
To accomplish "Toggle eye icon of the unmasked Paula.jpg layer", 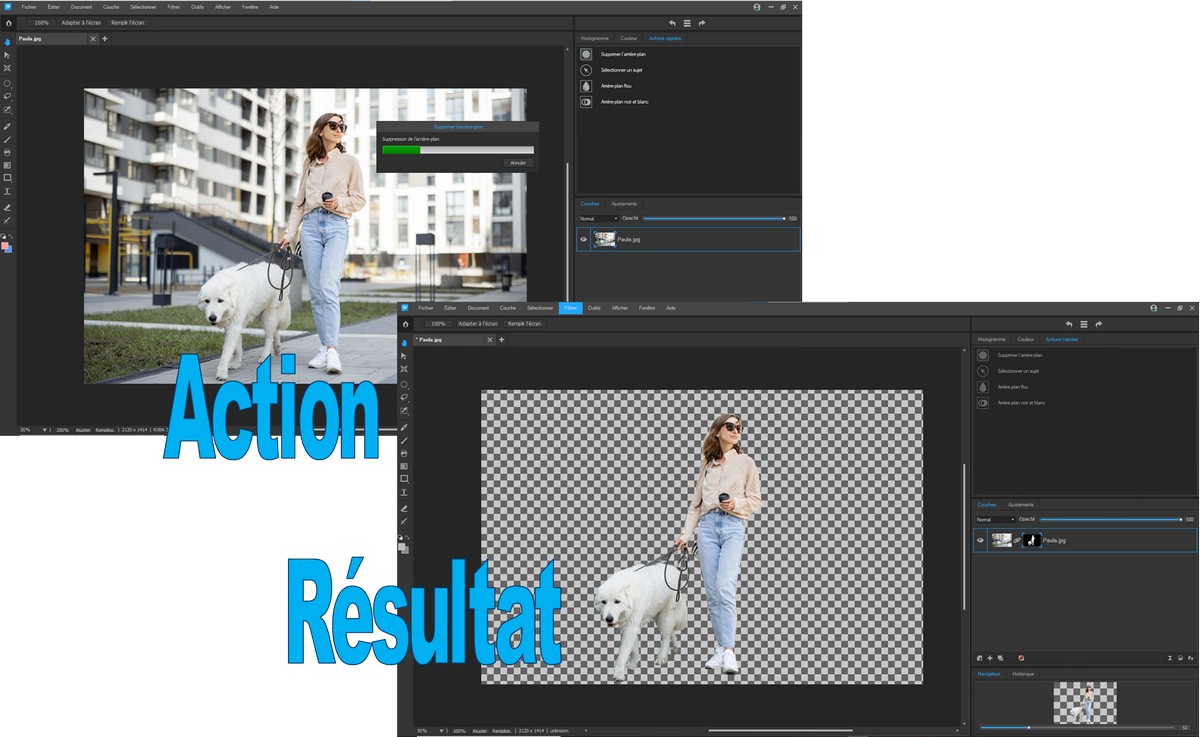I will [x=584, y=240].
